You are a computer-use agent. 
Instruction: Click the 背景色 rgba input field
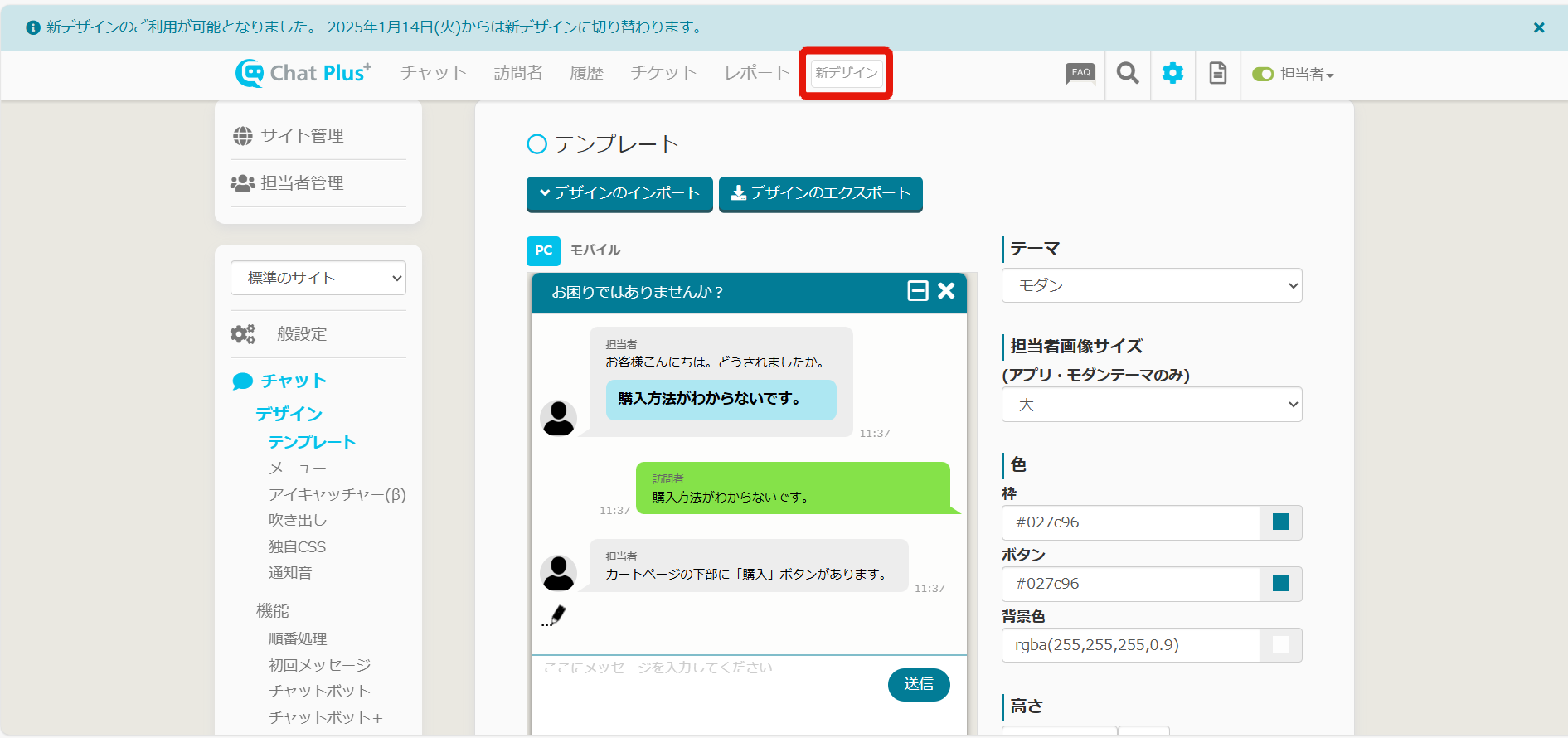click(1130, 645)
